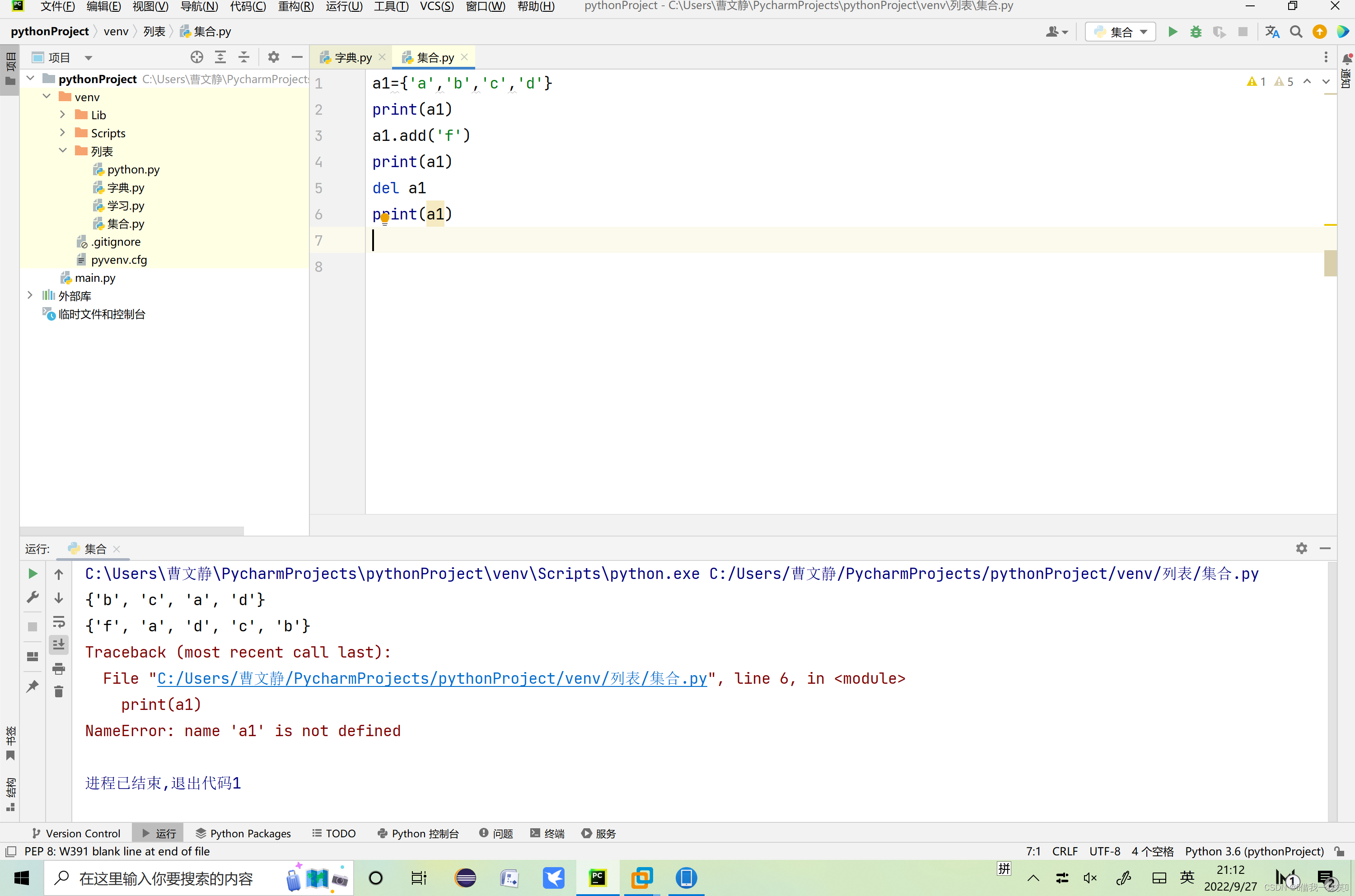
Task: Print the run console output
Action: pyautogui.click(x=58, y=668)
